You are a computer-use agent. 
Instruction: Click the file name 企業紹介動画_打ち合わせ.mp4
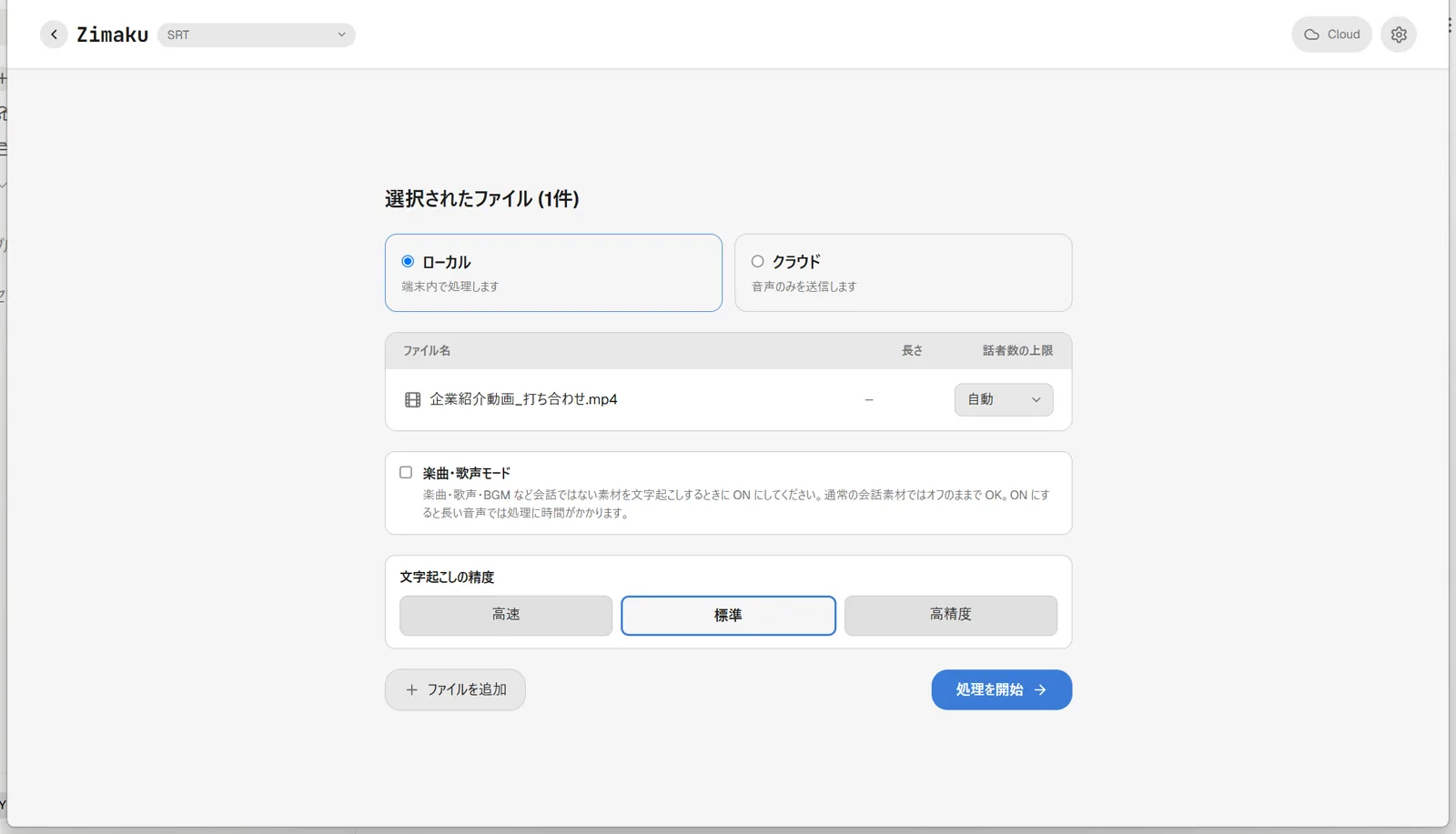(523, 399)
